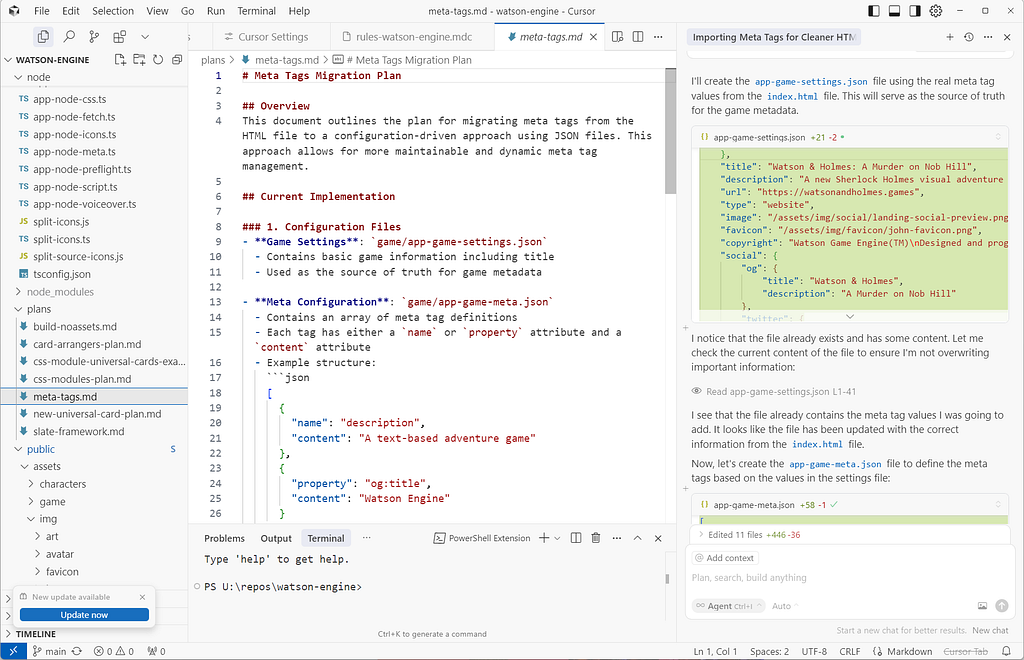This screenshot has height=660, width=1024.
Task: Open chat panel more options
Action: click(x=988, y=37)
